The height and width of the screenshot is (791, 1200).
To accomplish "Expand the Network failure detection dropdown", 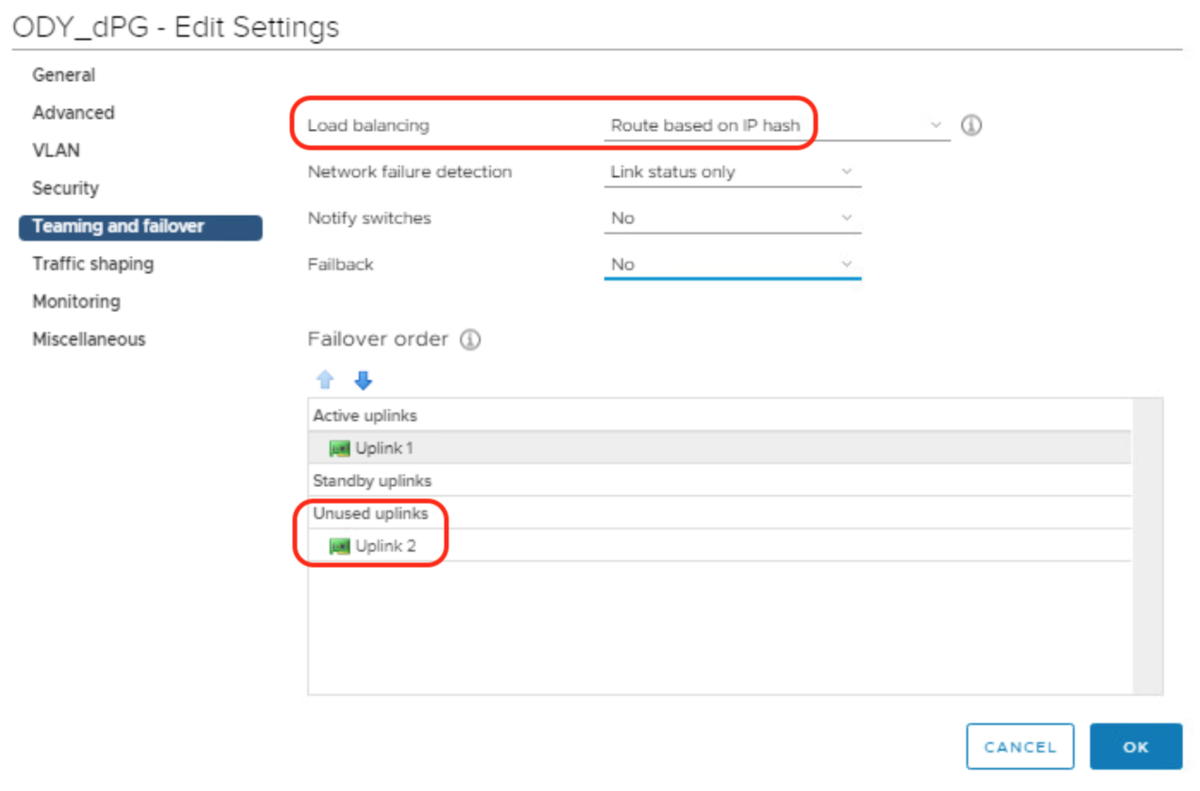I will click(x=732, y=172).
